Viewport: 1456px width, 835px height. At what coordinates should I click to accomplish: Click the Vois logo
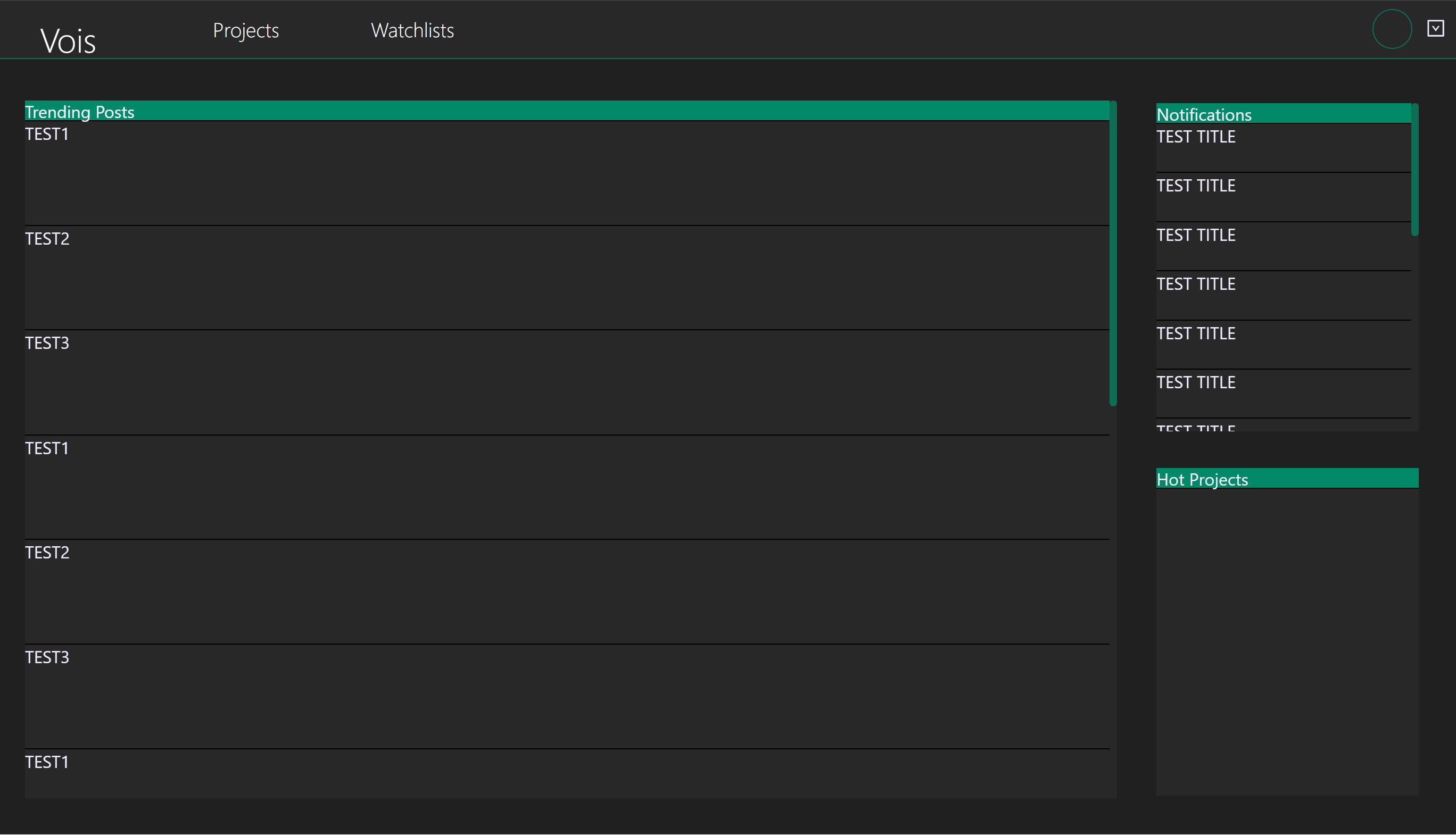68,41
